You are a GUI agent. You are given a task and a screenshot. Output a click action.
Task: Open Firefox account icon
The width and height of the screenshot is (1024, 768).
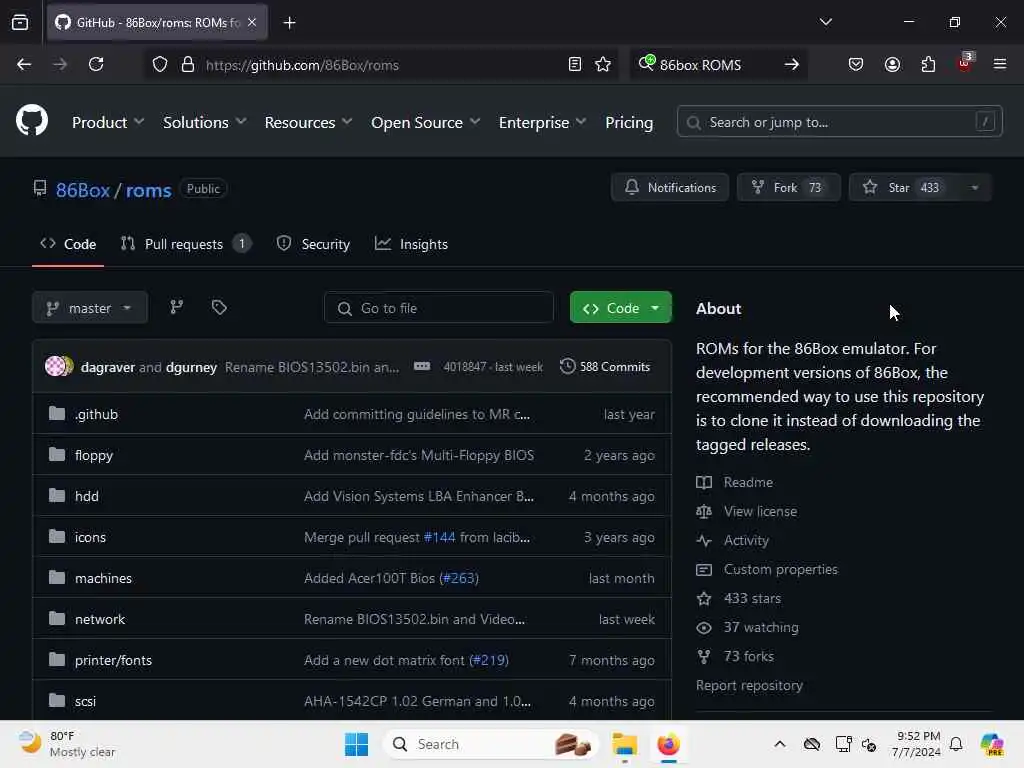892,64
